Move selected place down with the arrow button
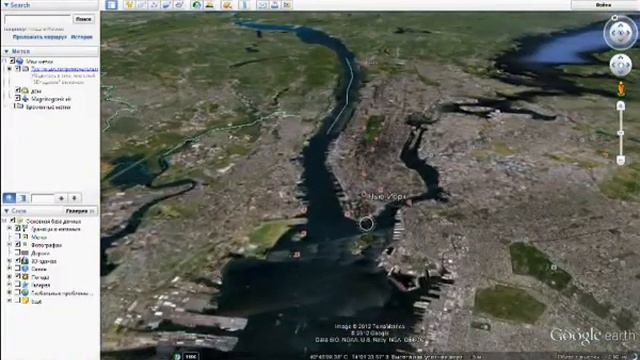 point(74,198)
